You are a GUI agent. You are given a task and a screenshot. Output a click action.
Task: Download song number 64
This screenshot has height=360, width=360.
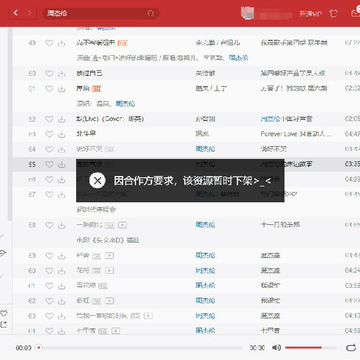(62, 331)
